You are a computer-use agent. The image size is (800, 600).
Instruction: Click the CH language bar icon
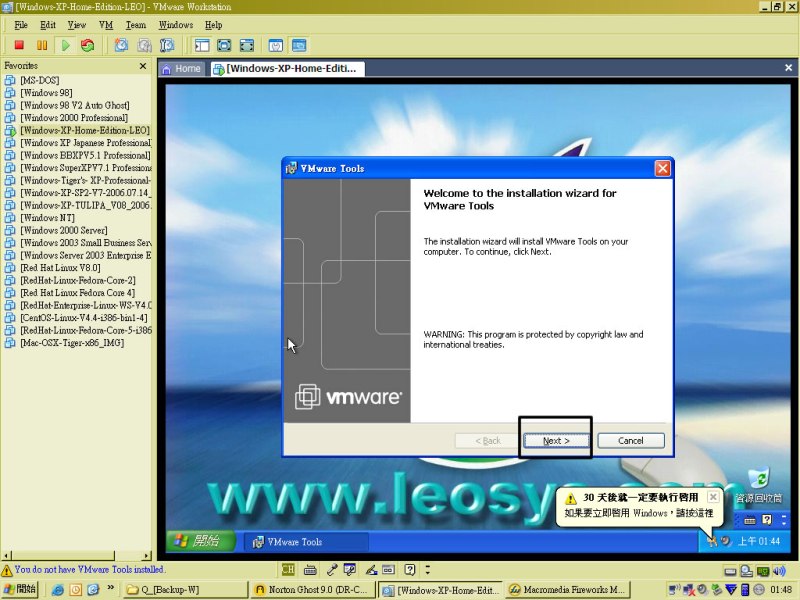pos(288,569)
